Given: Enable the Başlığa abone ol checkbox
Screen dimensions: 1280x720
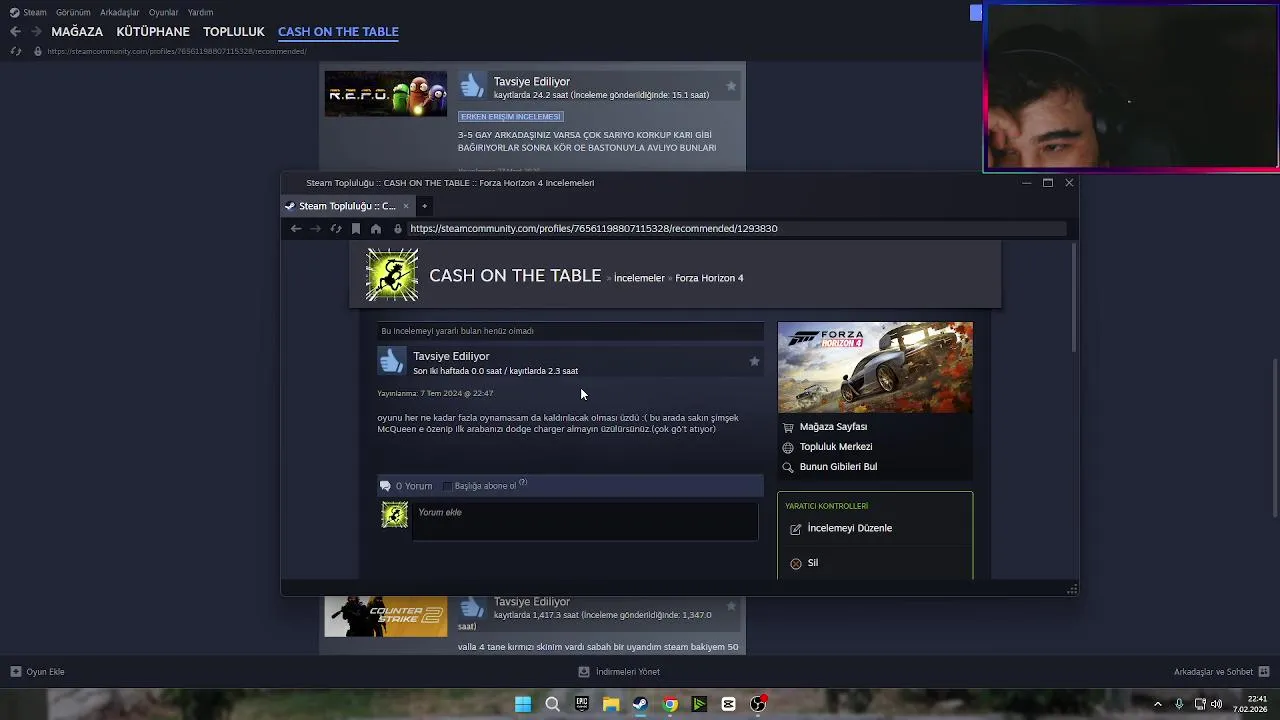Looking at the screenshot, I should [447, 486].
